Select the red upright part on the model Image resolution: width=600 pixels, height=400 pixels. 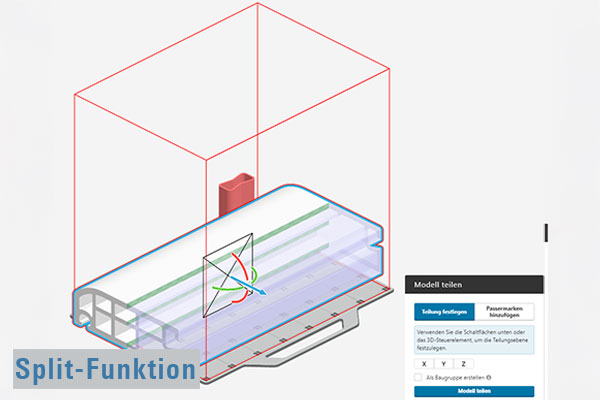(237, 193)
